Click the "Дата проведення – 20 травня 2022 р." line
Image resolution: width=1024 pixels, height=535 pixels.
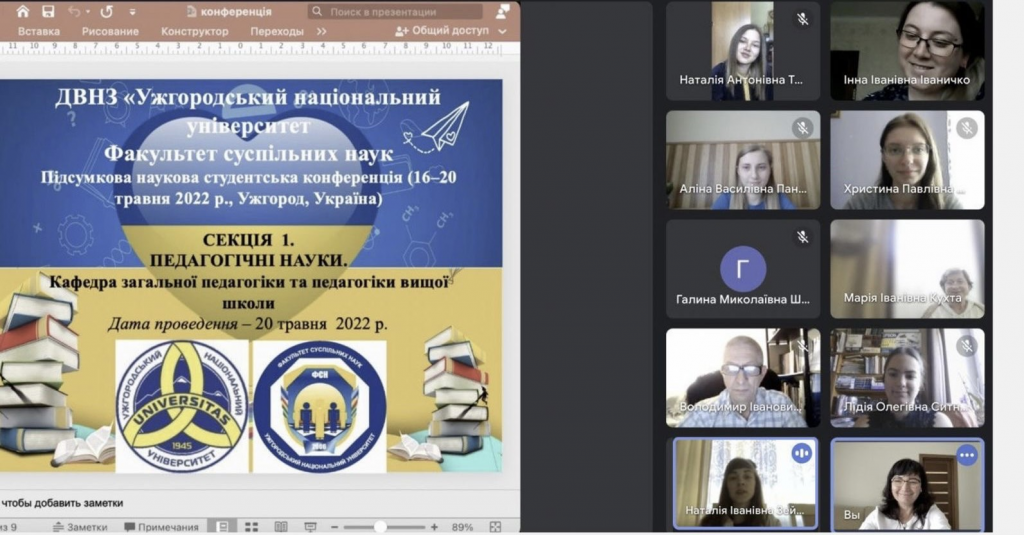click(248, 324)
